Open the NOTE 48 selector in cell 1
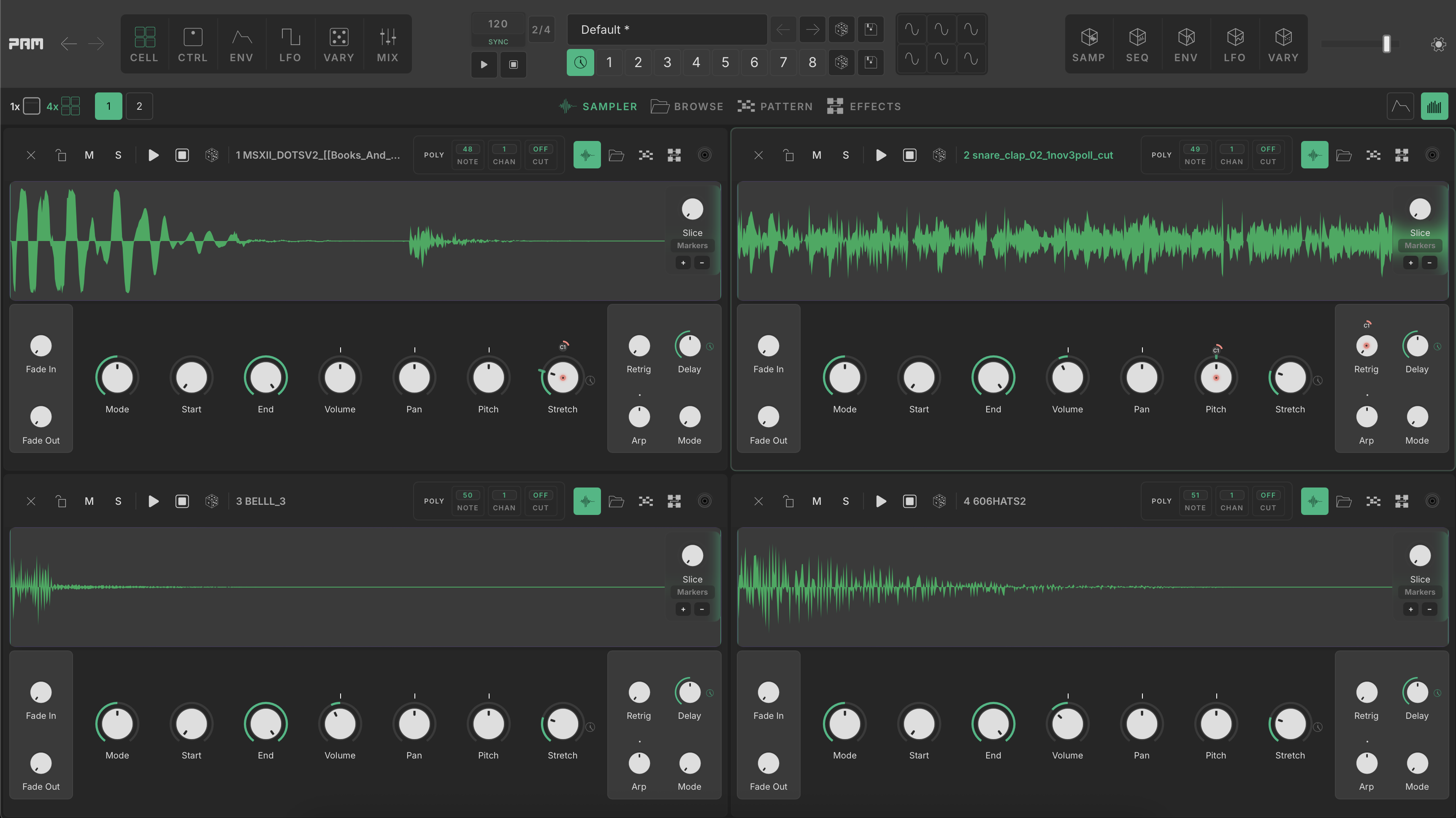 pyautogui.click(x=468, y=155)
